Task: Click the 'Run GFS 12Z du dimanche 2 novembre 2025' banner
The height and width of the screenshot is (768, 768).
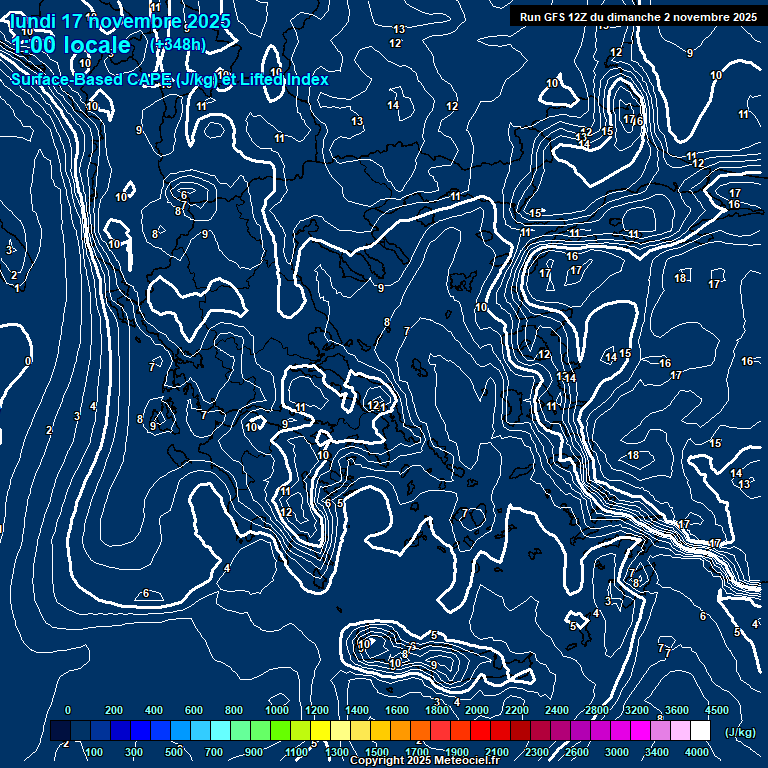Action: click(638, 17)
